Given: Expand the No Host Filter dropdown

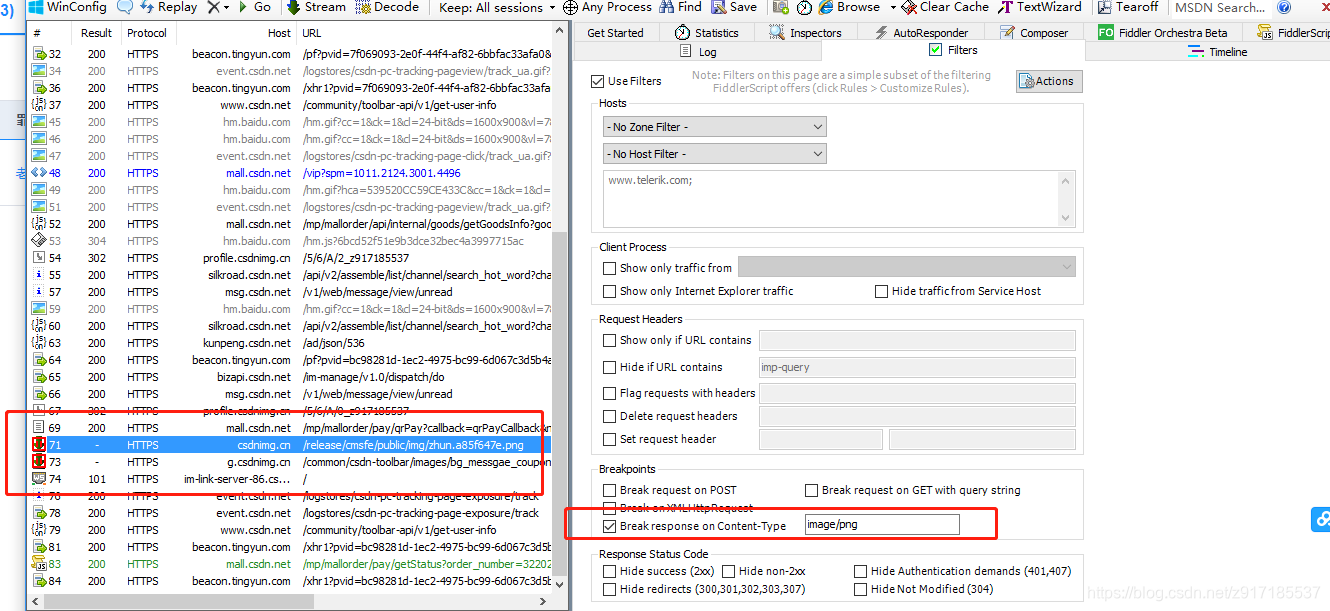Looking at the screenshot, I should (x=714, y=154).
